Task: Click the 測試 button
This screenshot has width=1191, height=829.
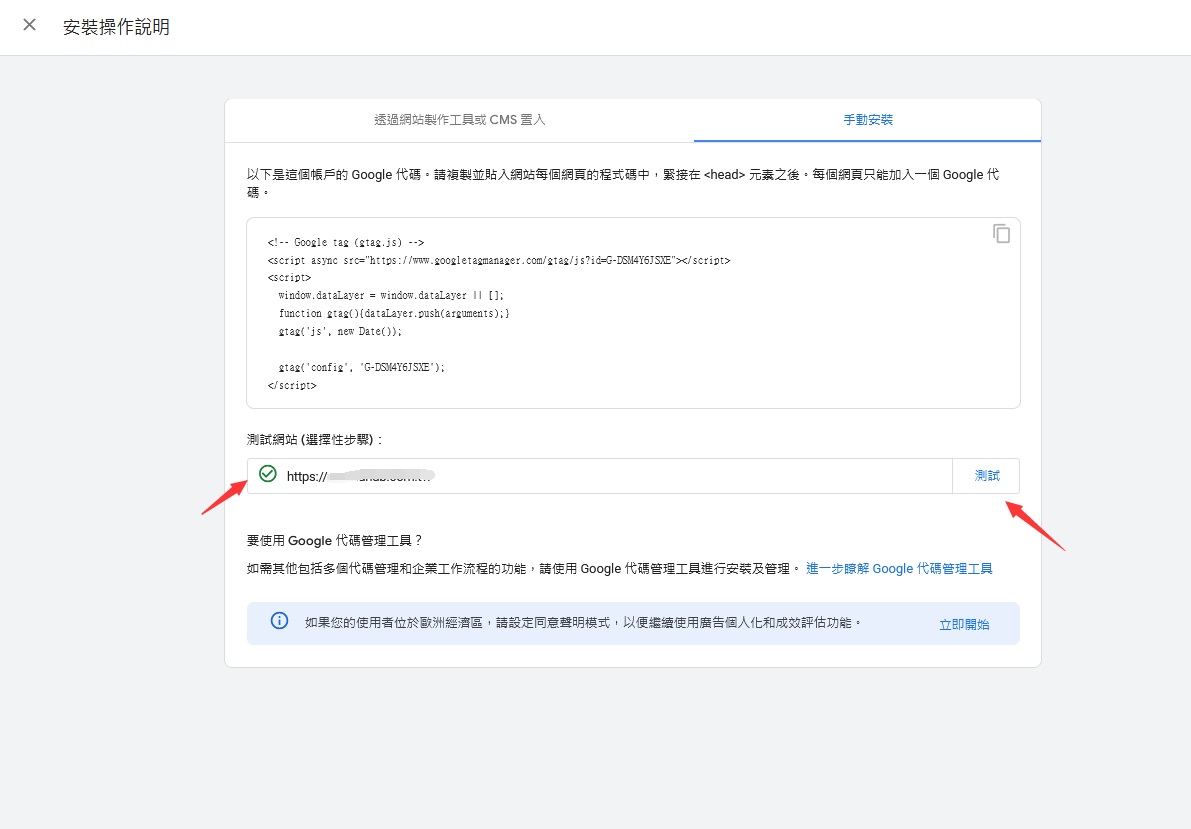Action: pyautogui.click(x=987, y=476)
